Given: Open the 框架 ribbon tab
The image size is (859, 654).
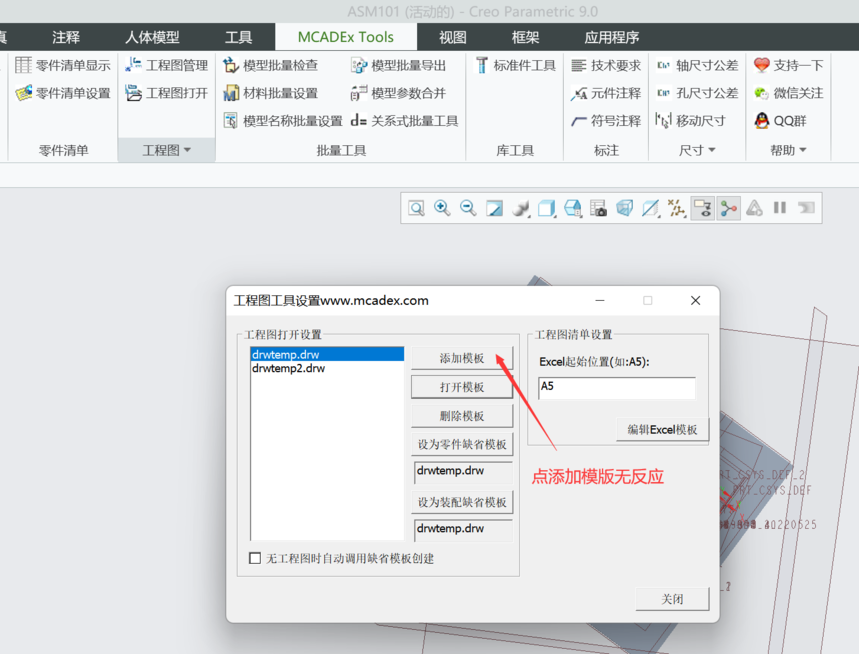Looking at the screenshot, I should point(525,37).
